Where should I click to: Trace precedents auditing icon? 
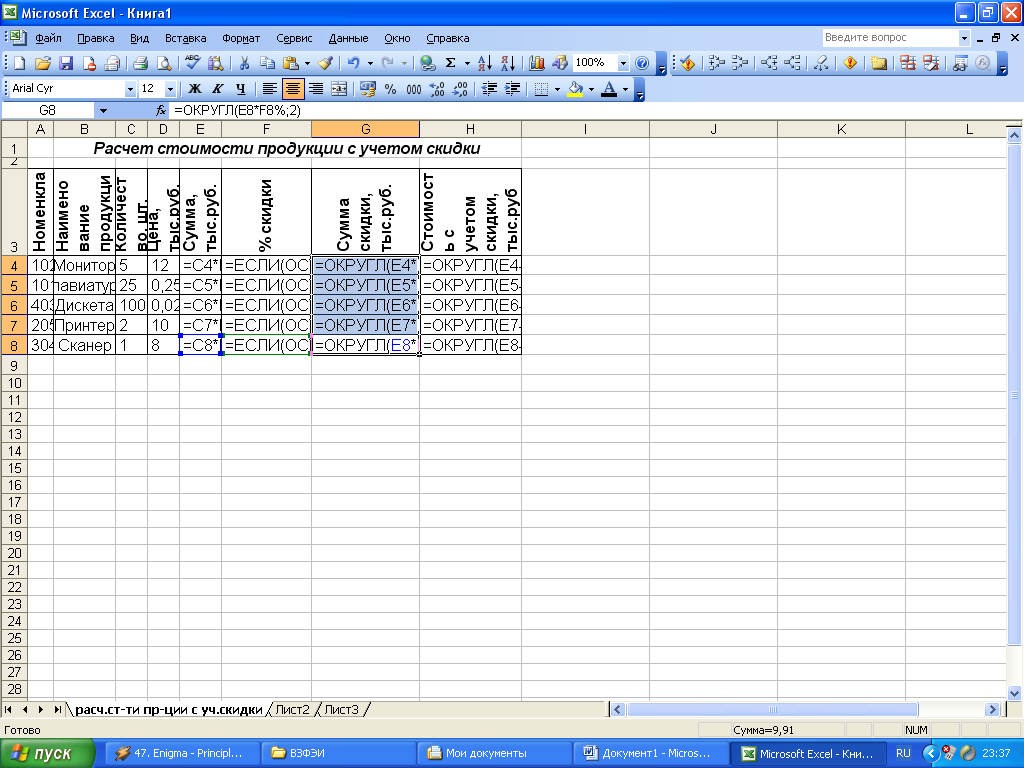point(716,63)
